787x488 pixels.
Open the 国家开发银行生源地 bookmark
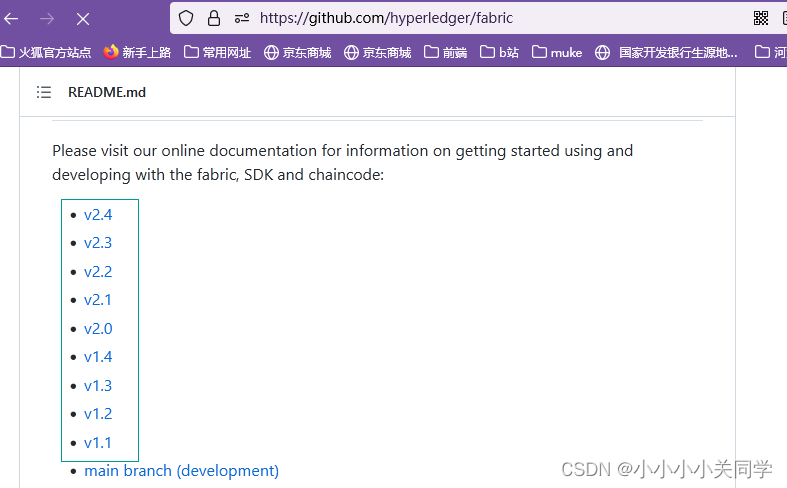(666, 52)
